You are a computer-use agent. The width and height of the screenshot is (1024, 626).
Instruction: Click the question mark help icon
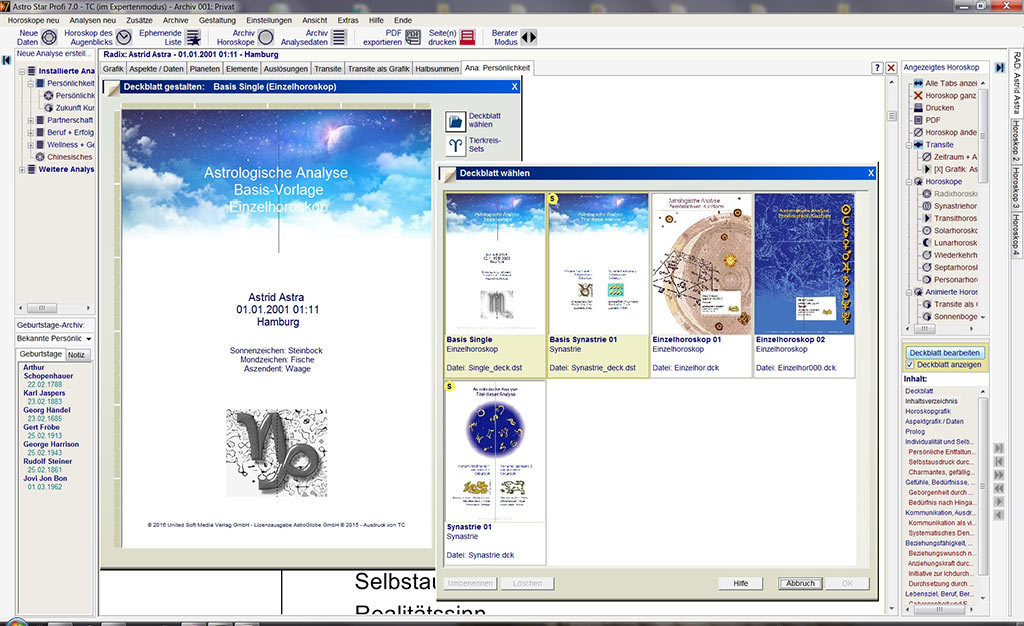click(878, 68)
